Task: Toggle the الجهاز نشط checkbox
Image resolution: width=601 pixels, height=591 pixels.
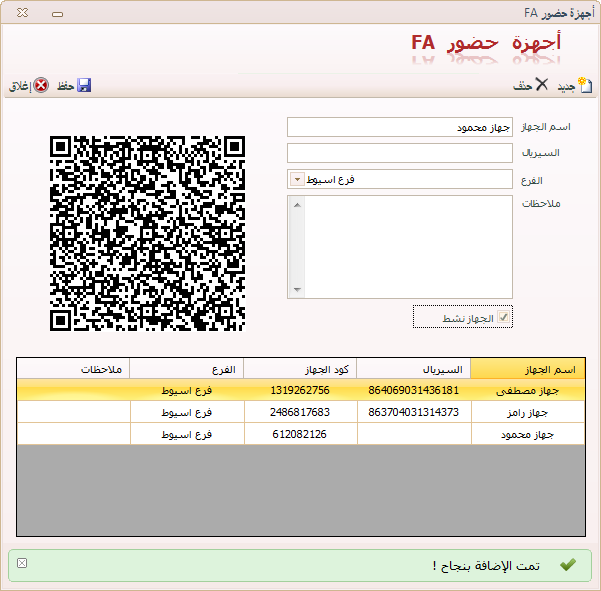Action: (x=503, y=317)
